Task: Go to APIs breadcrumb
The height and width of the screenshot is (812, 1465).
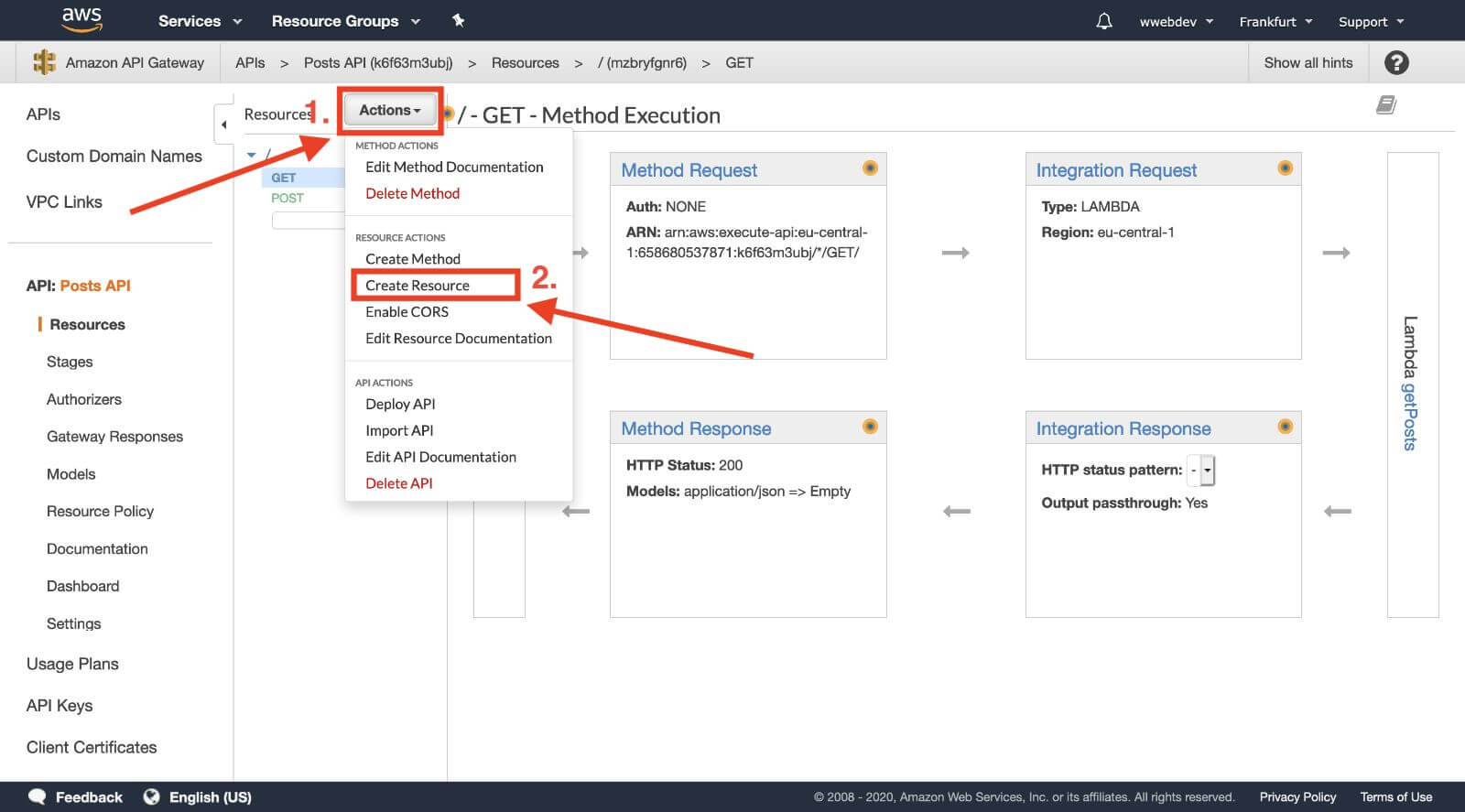Action: pos(250,62)
